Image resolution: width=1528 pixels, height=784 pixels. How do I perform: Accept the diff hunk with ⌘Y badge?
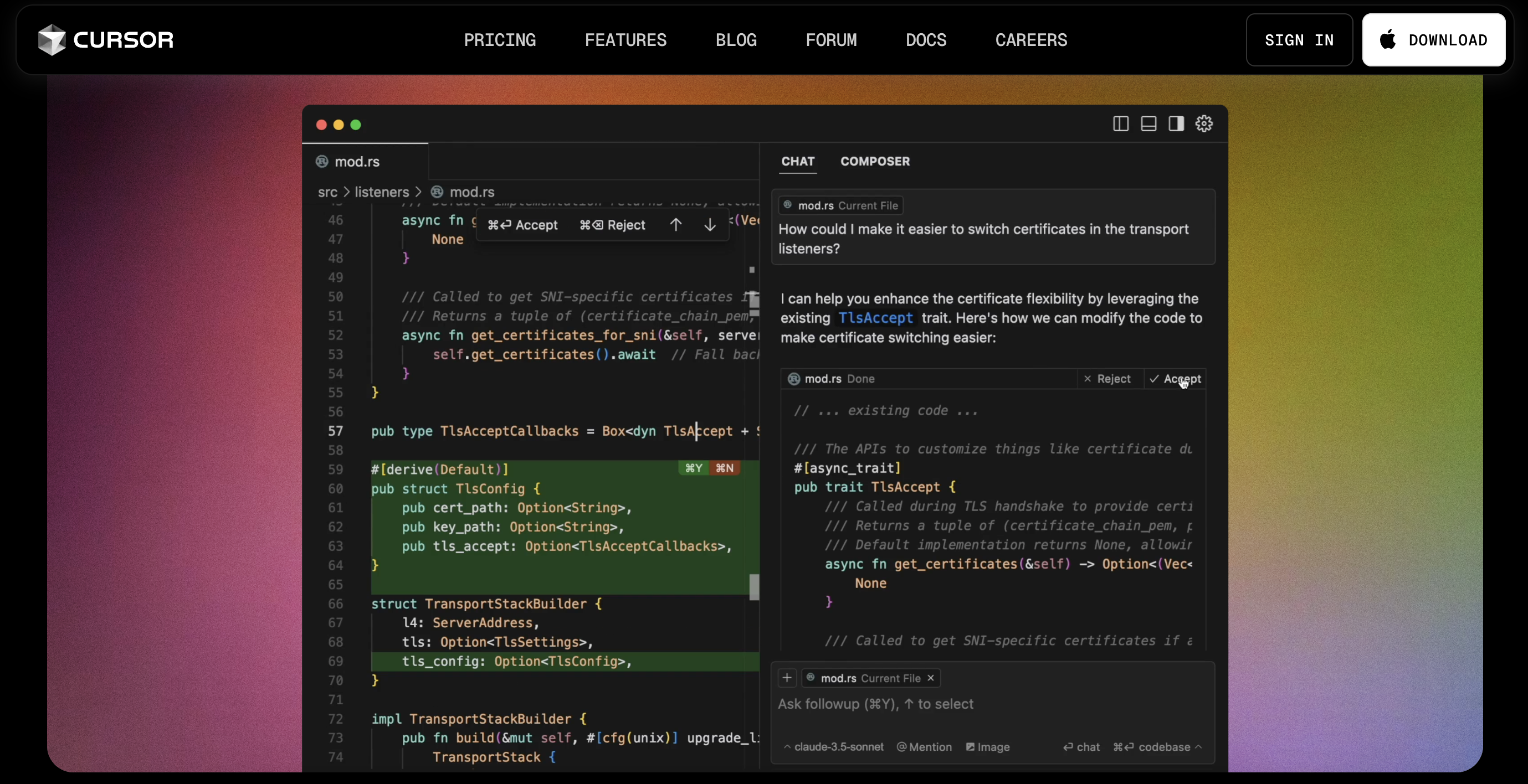point(694,468)
